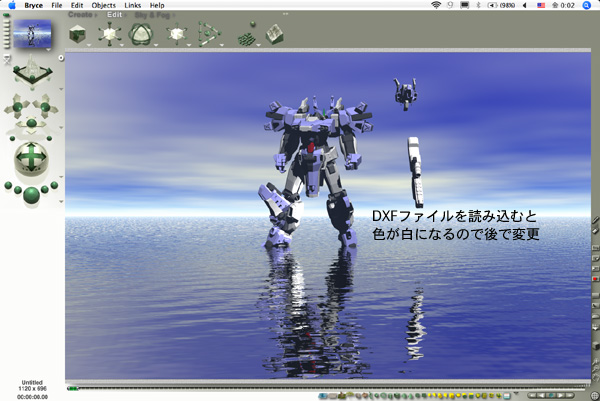Open the Resize tool options triangle

point(122,45)
